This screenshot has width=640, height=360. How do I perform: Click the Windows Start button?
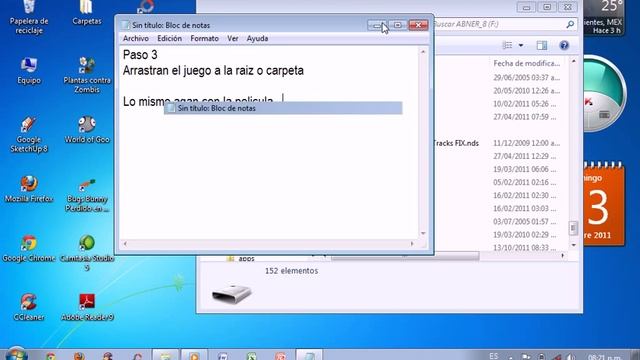16,353
